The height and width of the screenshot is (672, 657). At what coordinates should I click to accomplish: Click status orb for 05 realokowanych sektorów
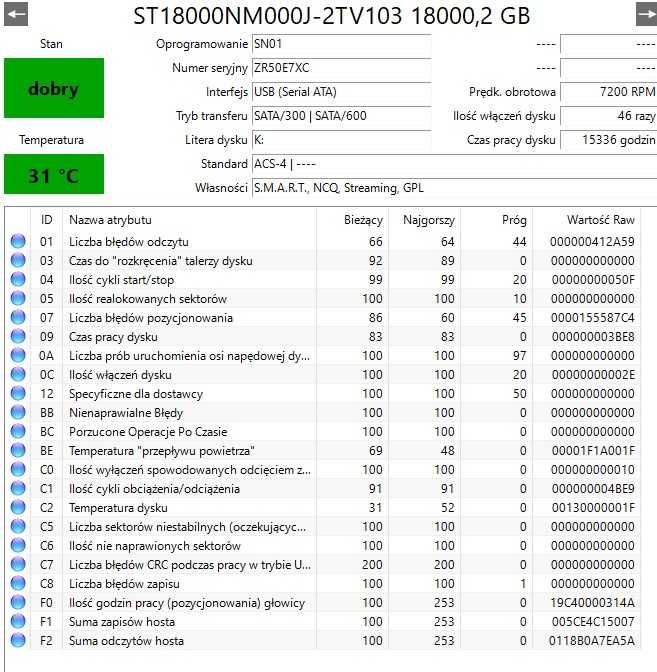(18, 298)
